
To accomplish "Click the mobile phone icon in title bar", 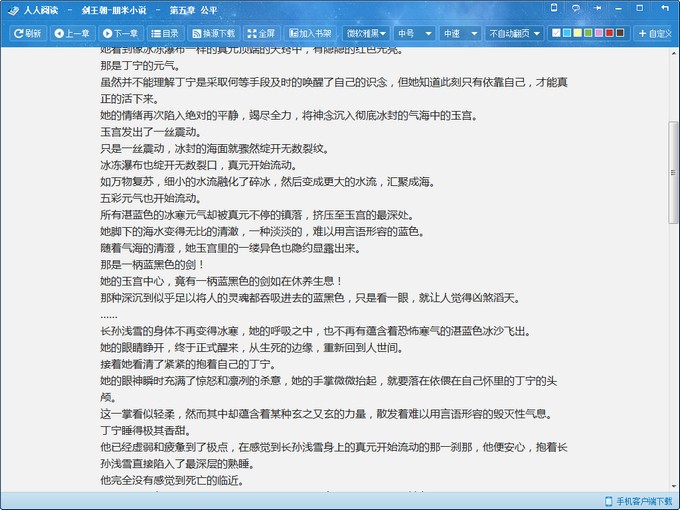I will [554, 8].
